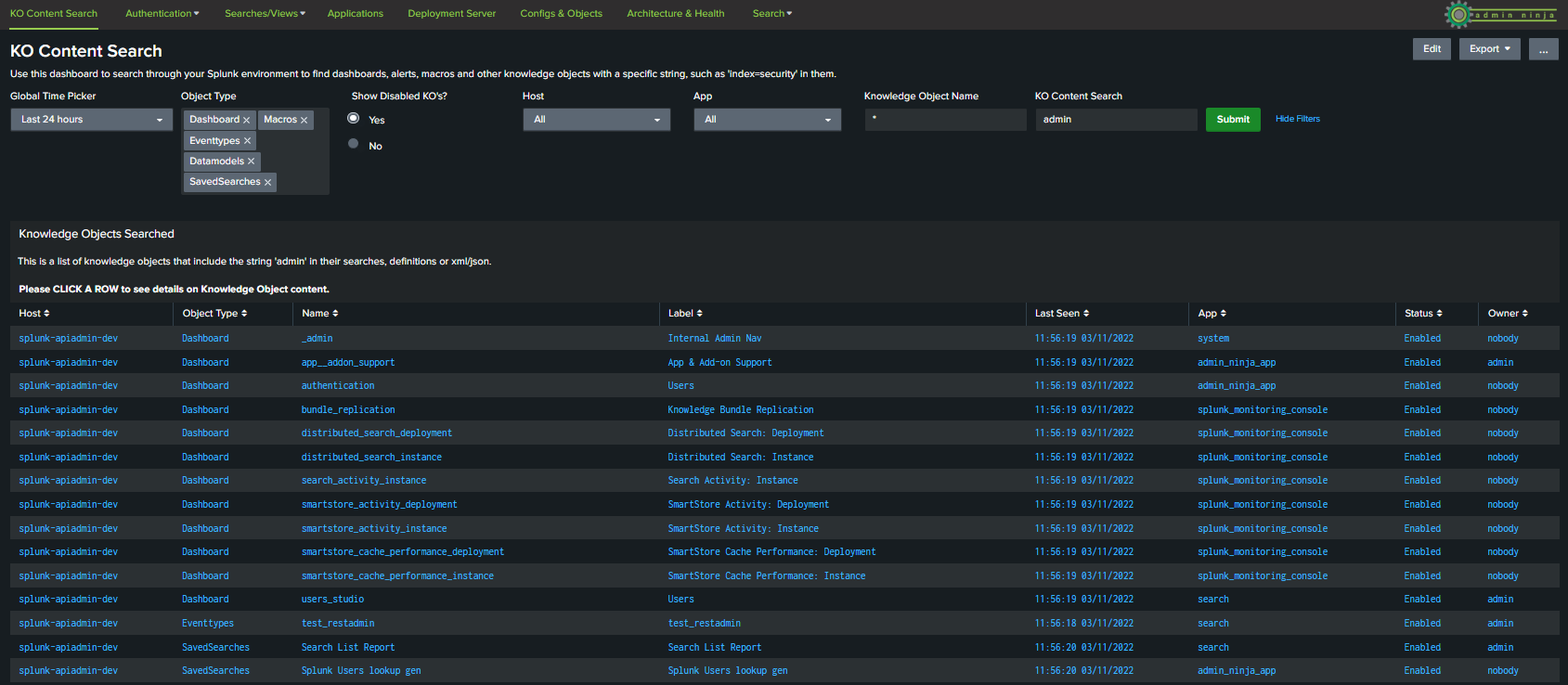Click the Hide Filters link
This screenshot has width=1568, height=685.
point(1298,119)
